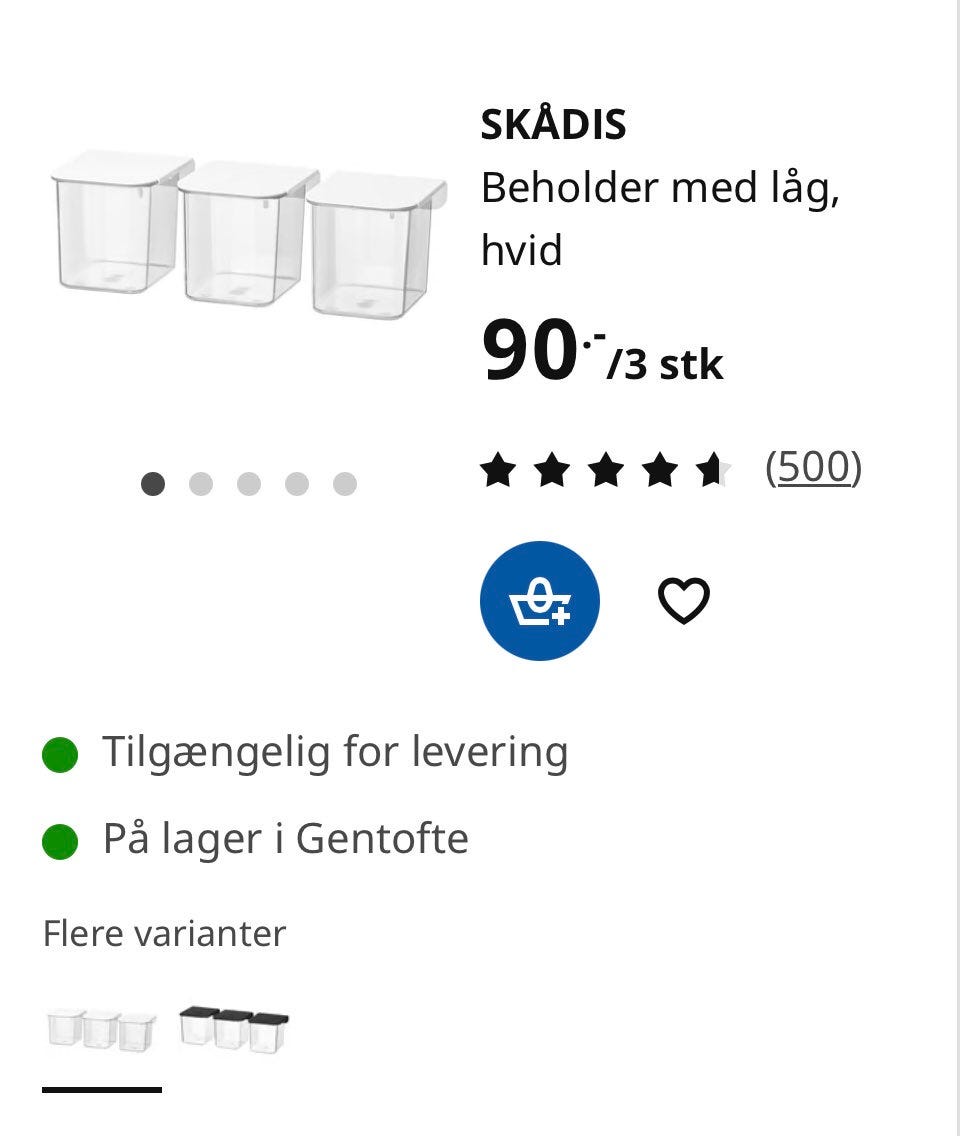Show last image via fifth carousel dot
This screenshot has width=960, height=1136.
345,484
